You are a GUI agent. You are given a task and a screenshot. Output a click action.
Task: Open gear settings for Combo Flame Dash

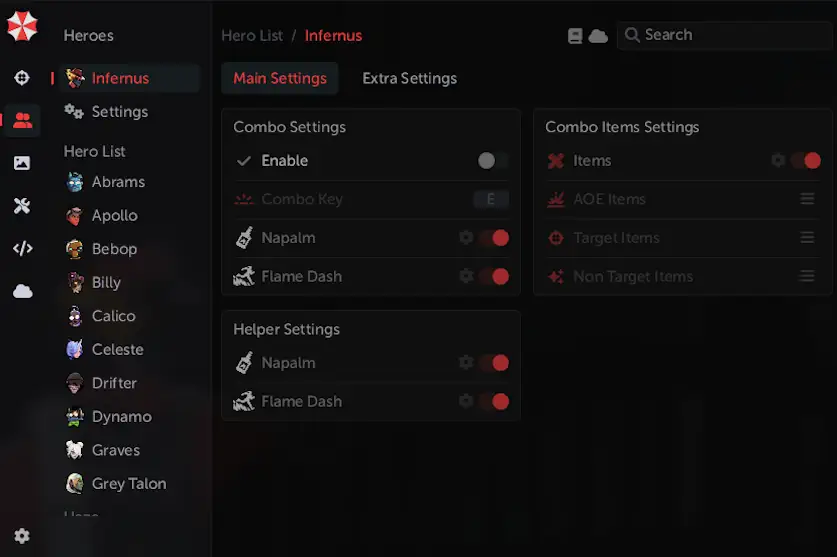(466, 276)
